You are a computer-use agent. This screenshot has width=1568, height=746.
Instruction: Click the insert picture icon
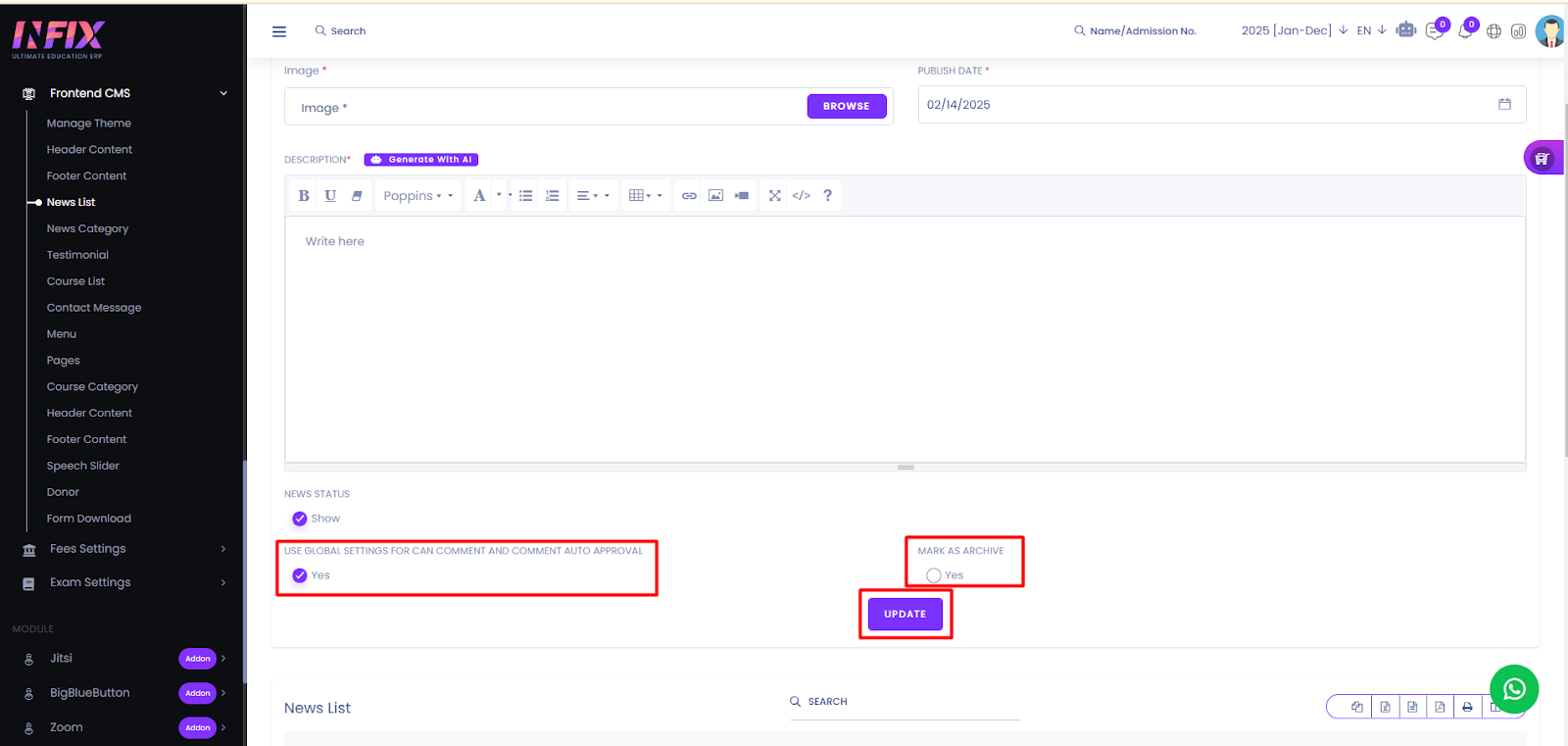[715, 196]
